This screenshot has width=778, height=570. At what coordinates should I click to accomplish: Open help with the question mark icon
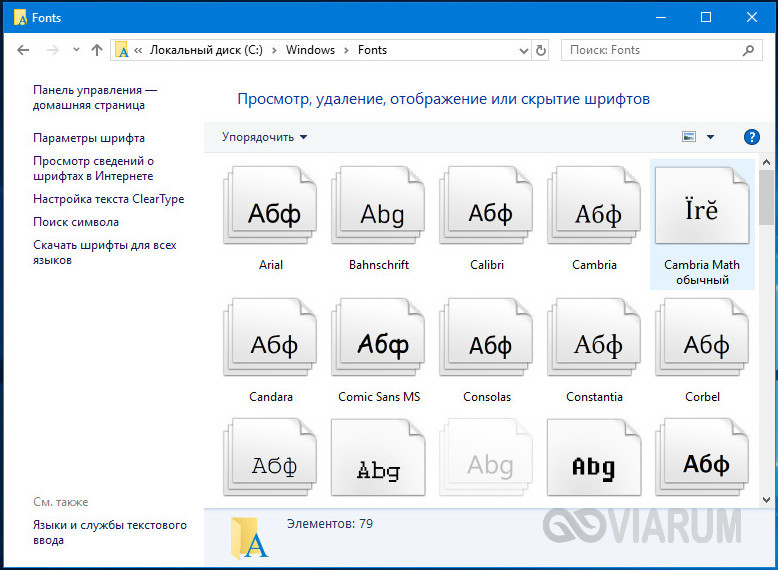point(752,136)
